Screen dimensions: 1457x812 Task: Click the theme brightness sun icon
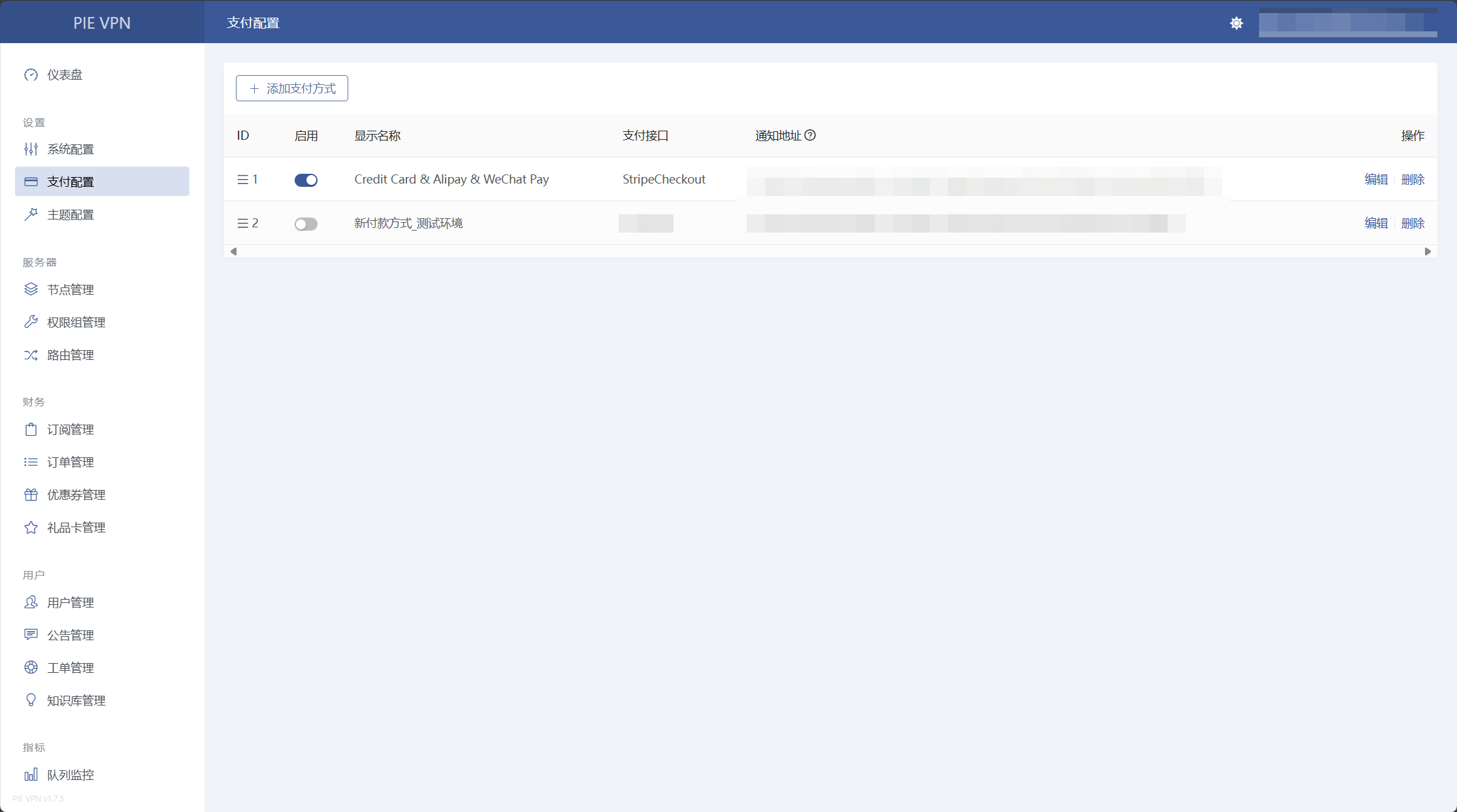tap(1236, 24)
